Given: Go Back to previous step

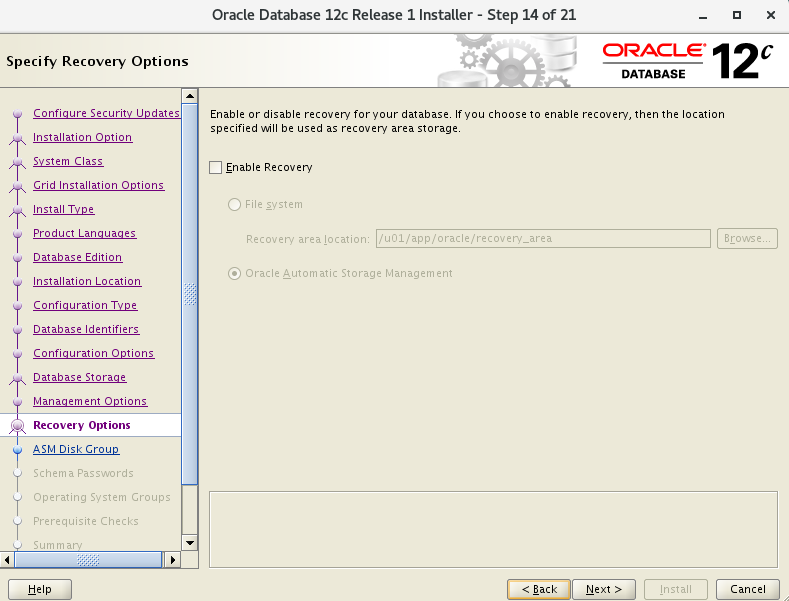Looking at the screenshot, I should tap(539, 589).
